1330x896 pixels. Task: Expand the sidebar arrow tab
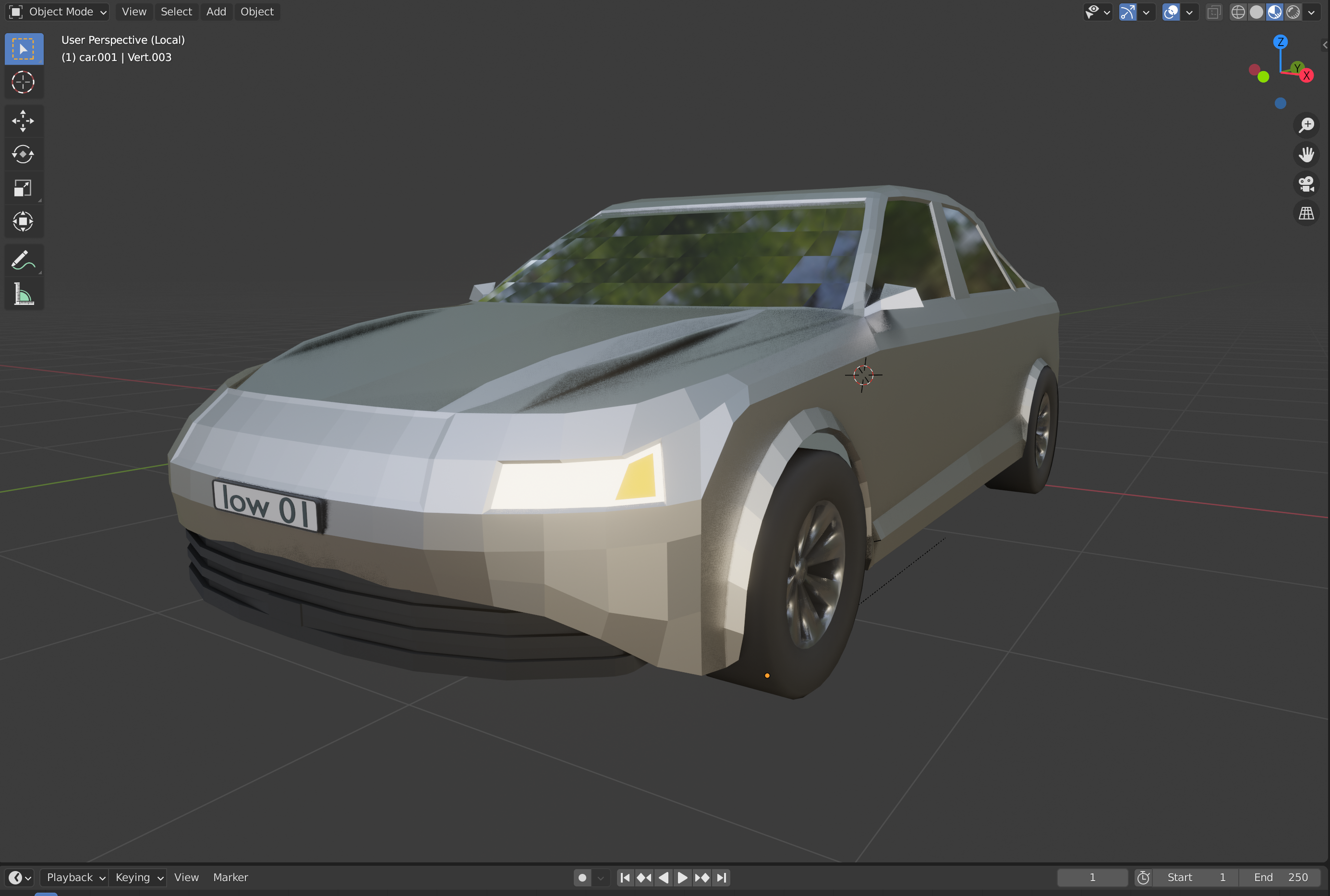(1325, 45)
